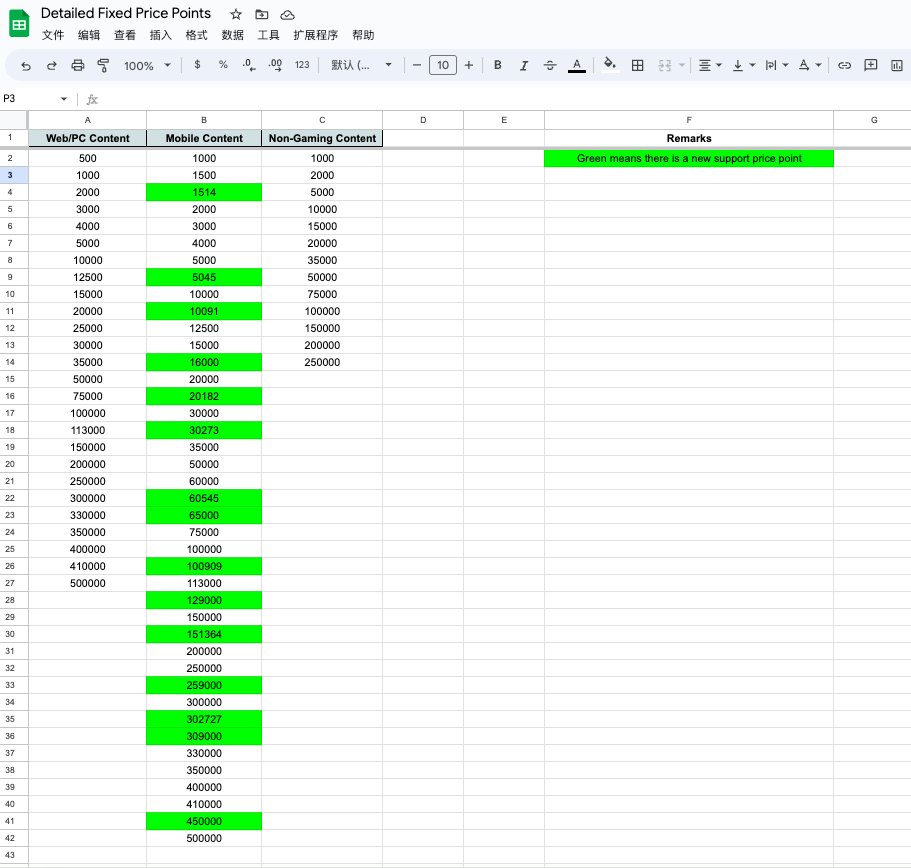Screen dimensions: 911x868
Task: Select the cell containing 250000 in column C
Action: click(x=322, y=362)
